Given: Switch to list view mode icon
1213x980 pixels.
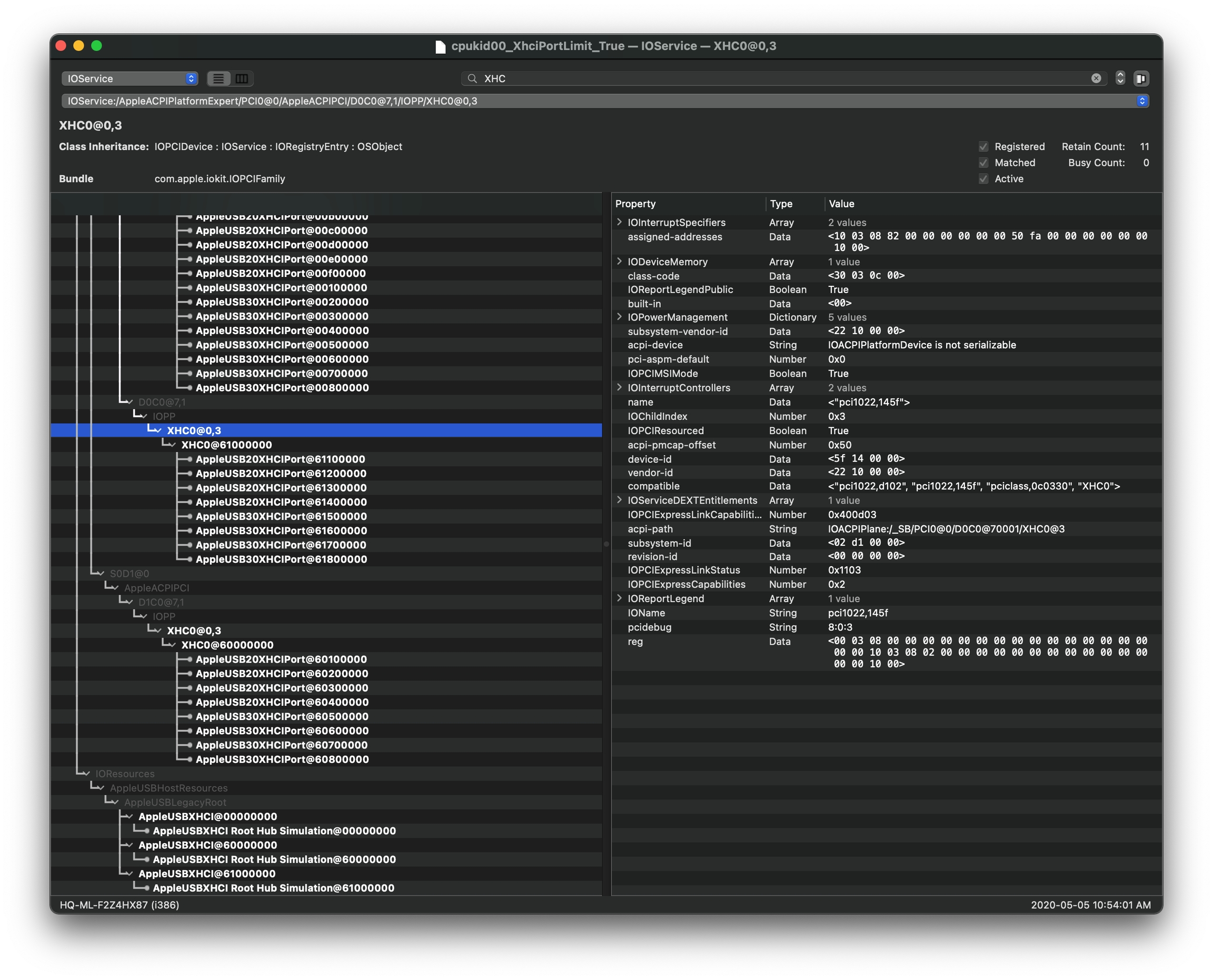Looking at the screenshot, I should 218,78.
